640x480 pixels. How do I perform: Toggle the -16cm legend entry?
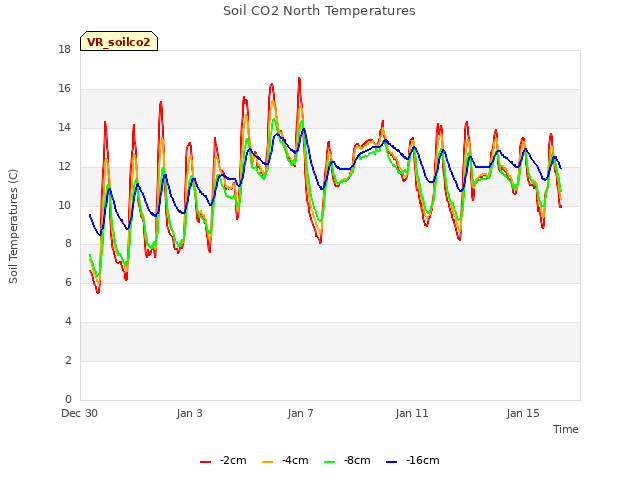(x=413, y=460)
